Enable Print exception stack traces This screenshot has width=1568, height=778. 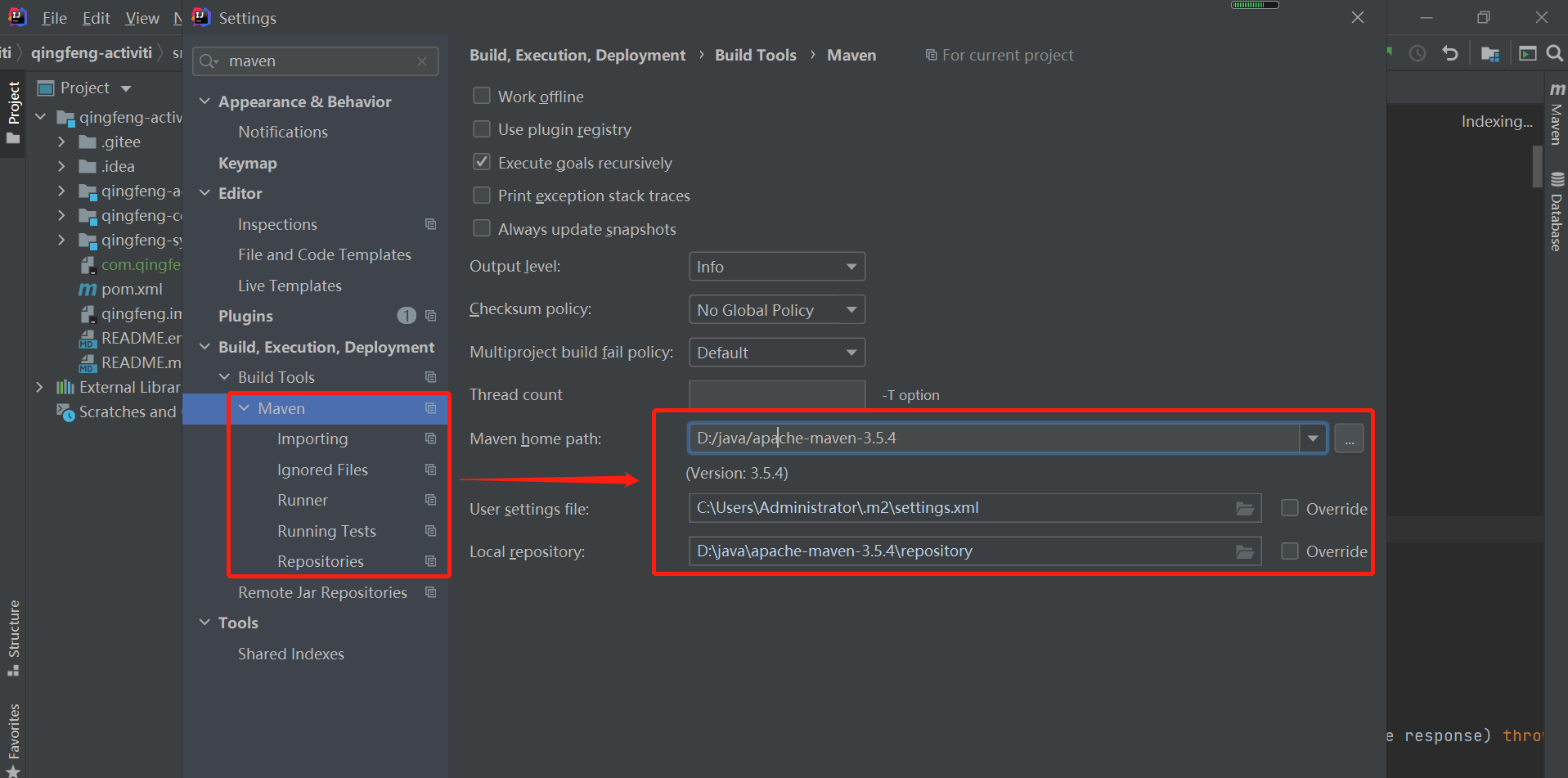482,196
